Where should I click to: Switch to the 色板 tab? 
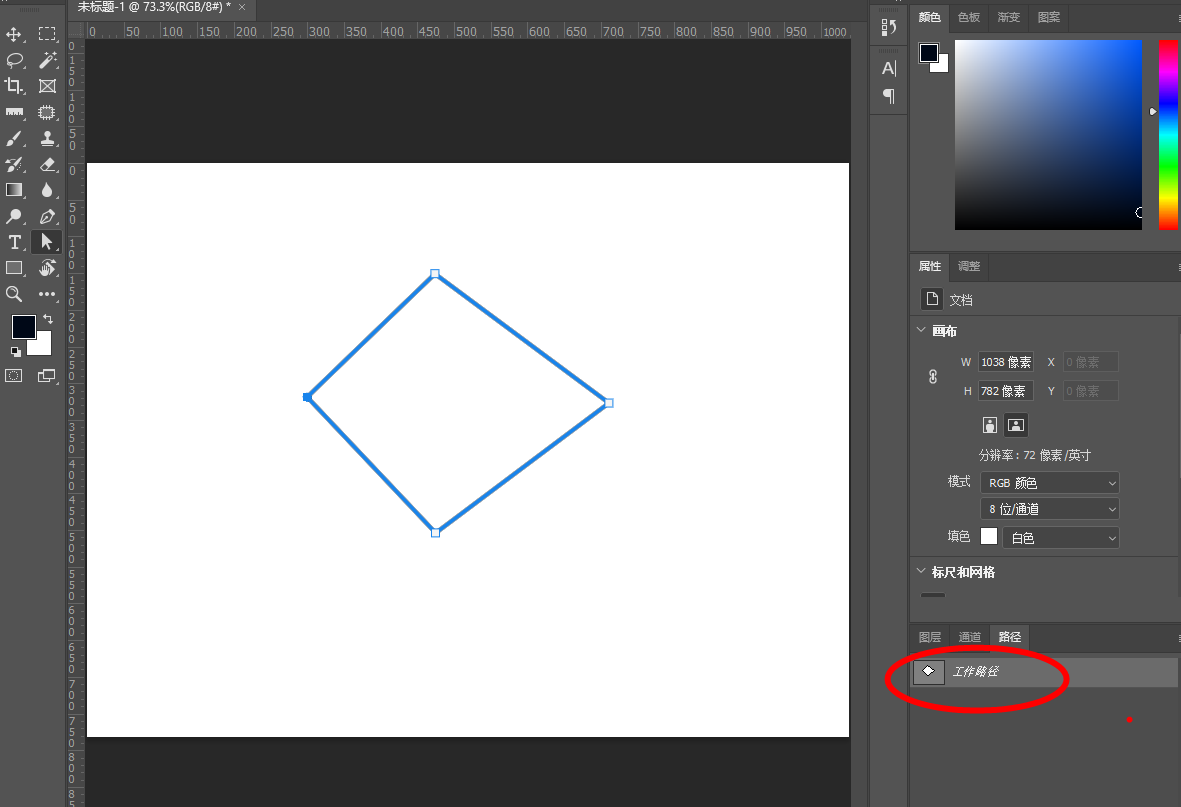pyautogui.click(x=969, y=17)
